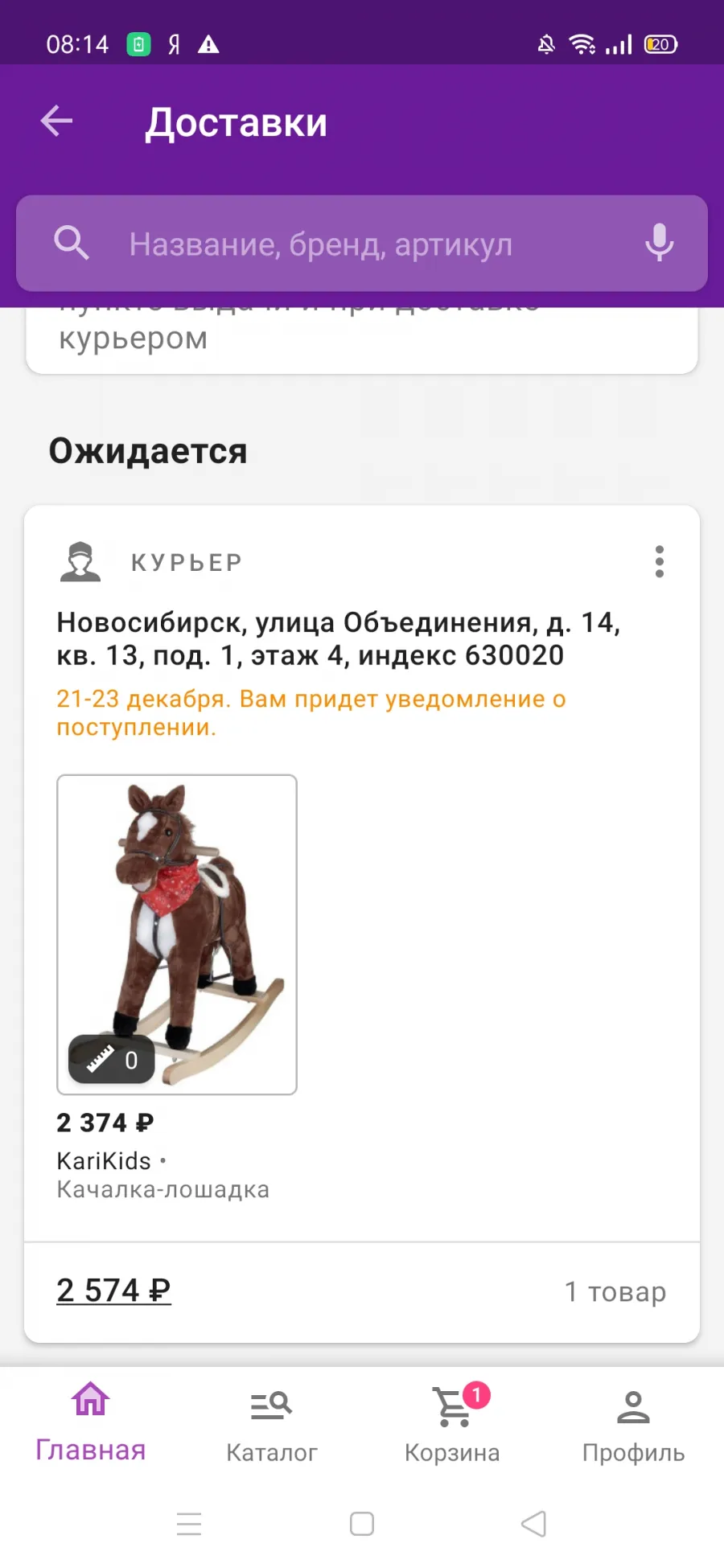
Task: Tap the Android back triangle button
Action: click(x=534, y=1524)
